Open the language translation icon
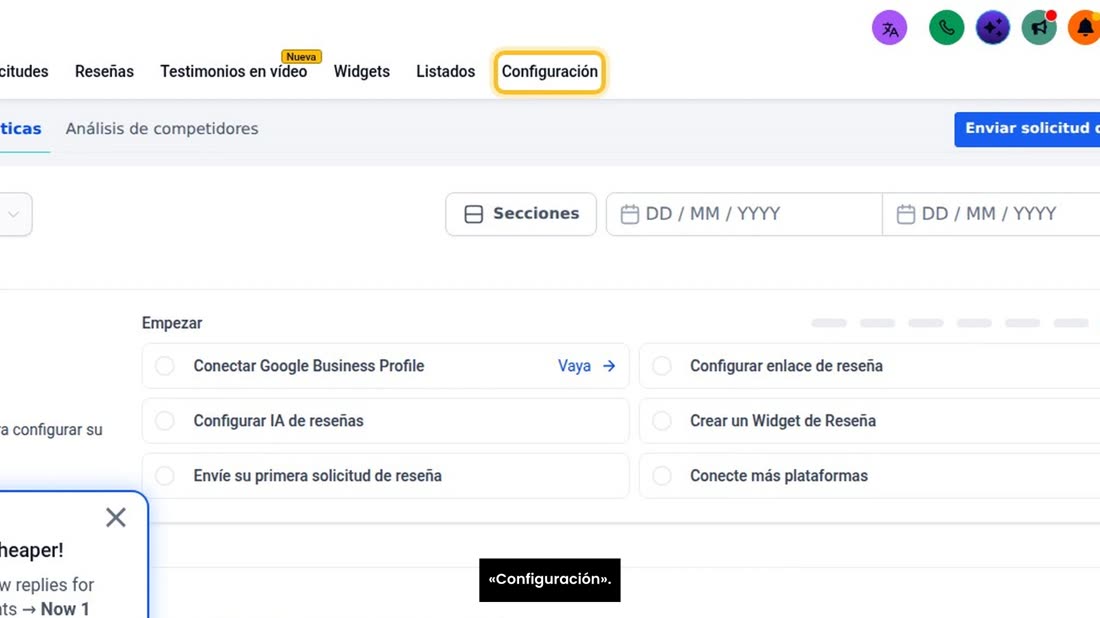Screen dimensions: 1100x618 click(x=890, y=28)
